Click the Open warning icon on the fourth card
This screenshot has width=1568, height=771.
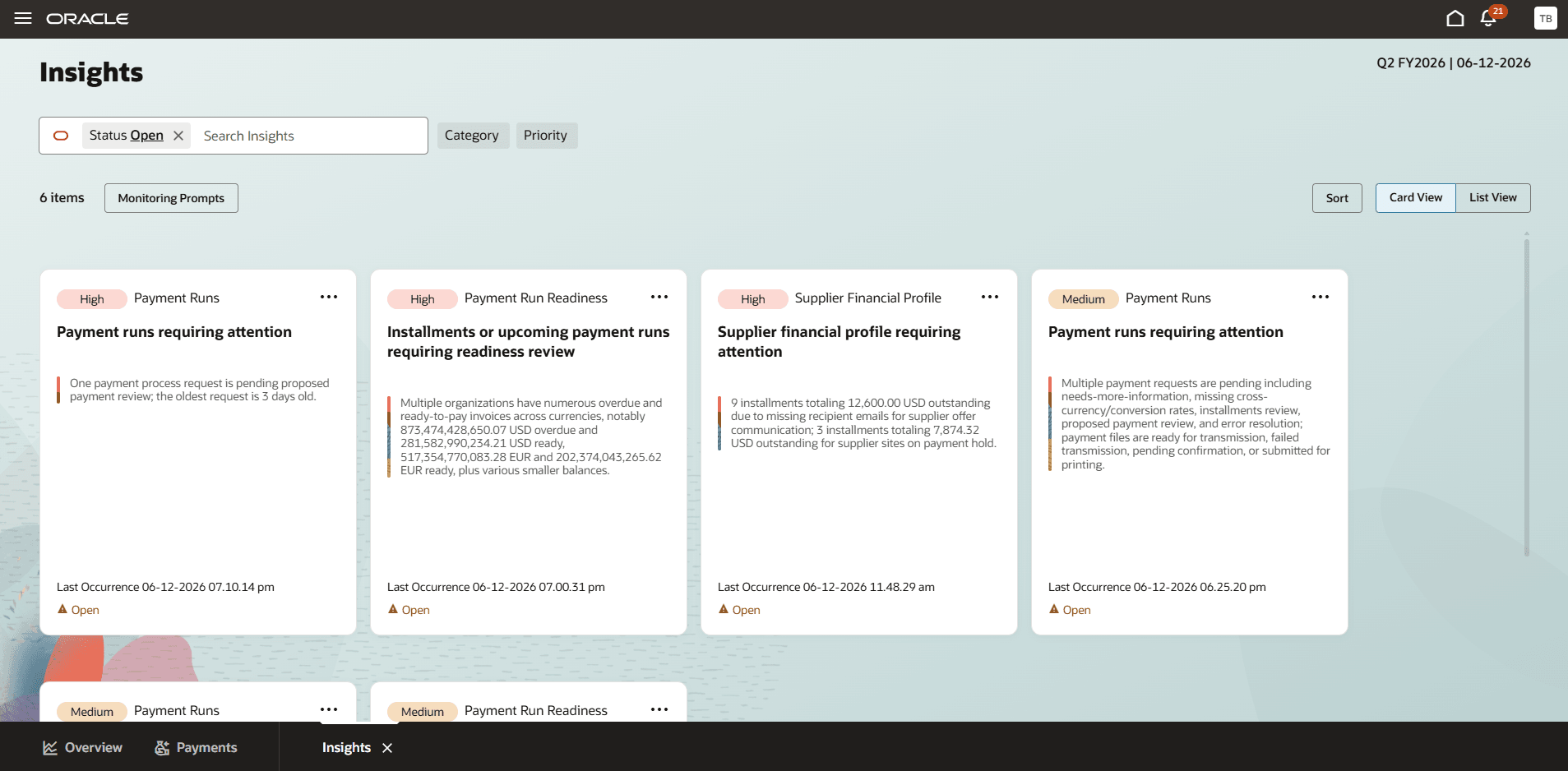pos(1054,609)
